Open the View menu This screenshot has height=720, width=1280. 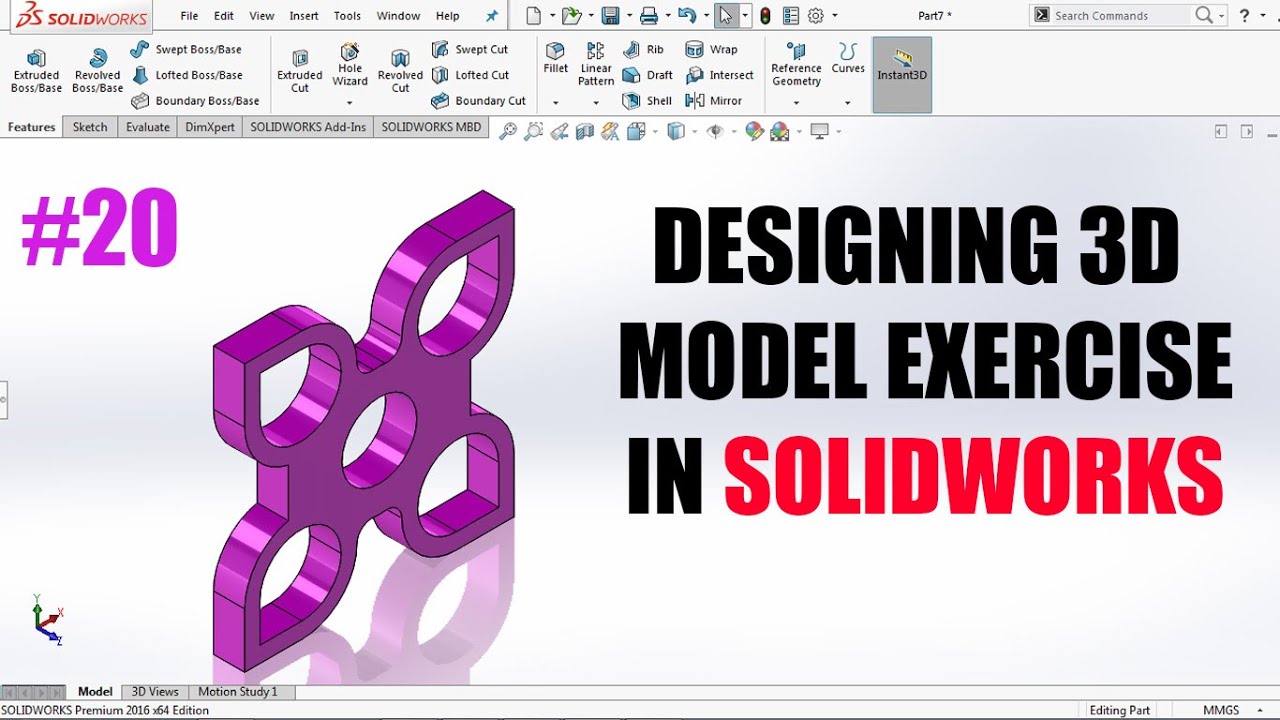coord(262,16)
